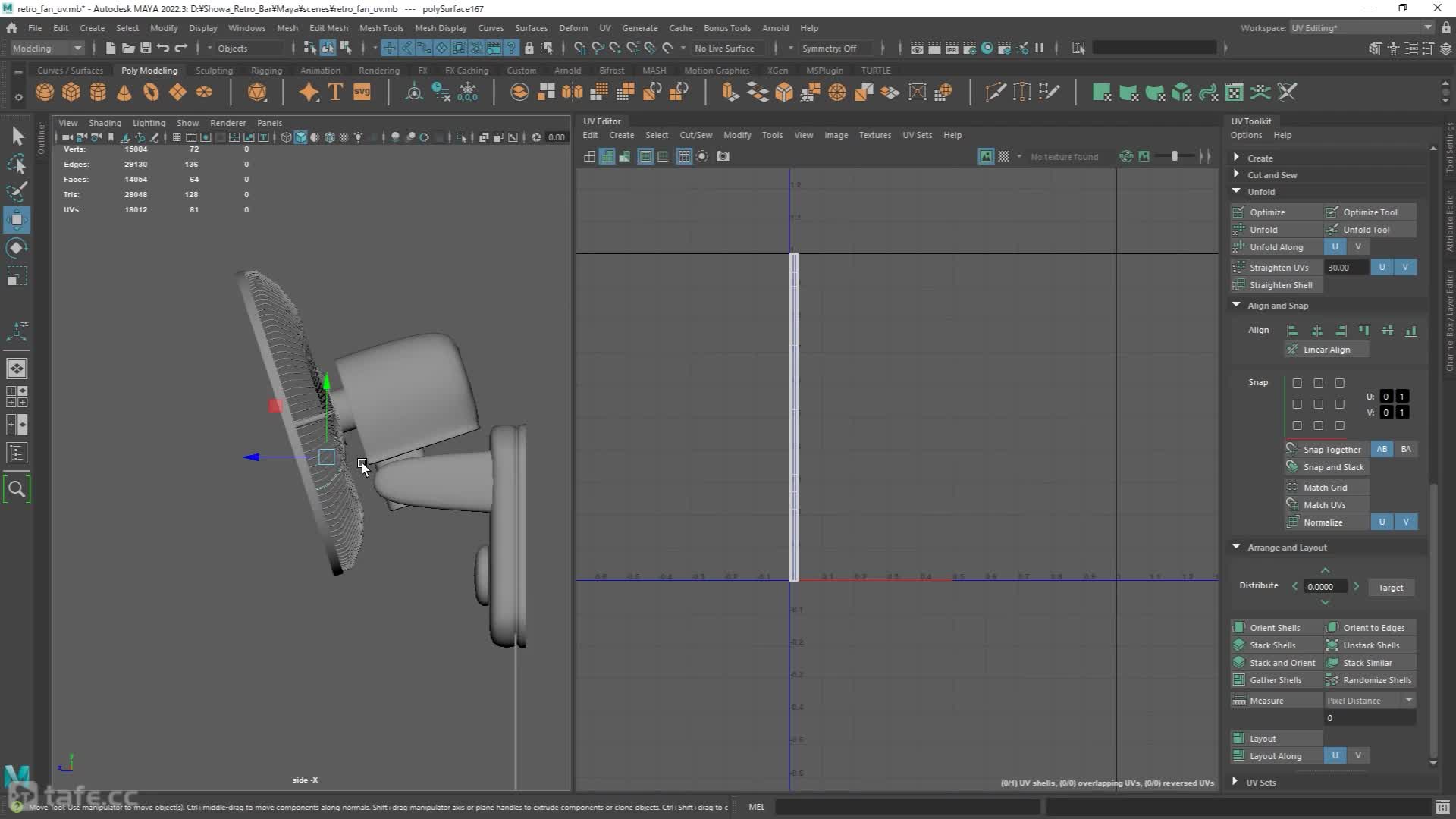Click the Straighten Shell button

click(1276, 285)
